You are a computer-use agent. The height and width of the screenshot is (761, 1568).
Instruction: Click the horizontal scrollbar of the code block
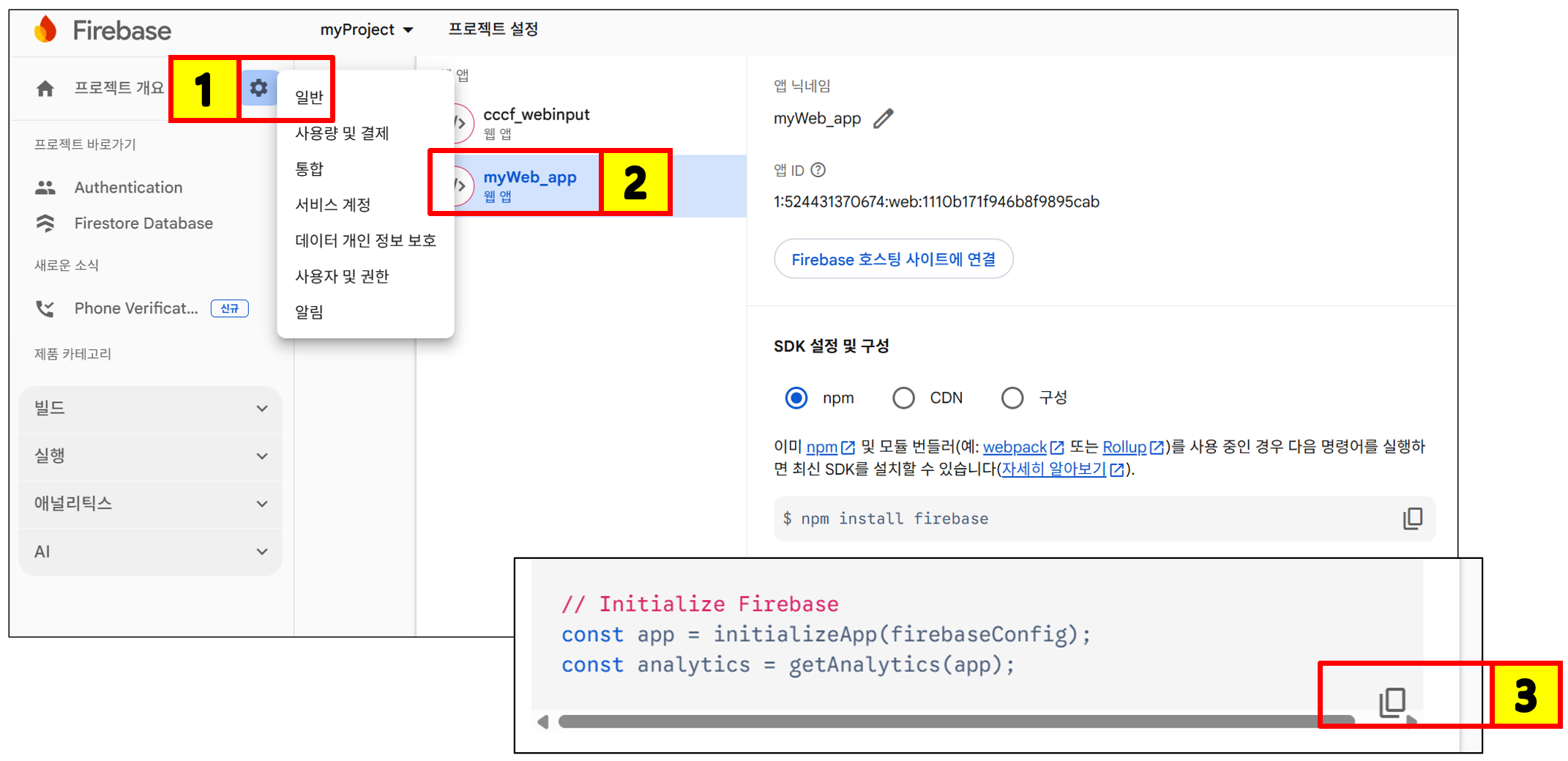[956, 721]
